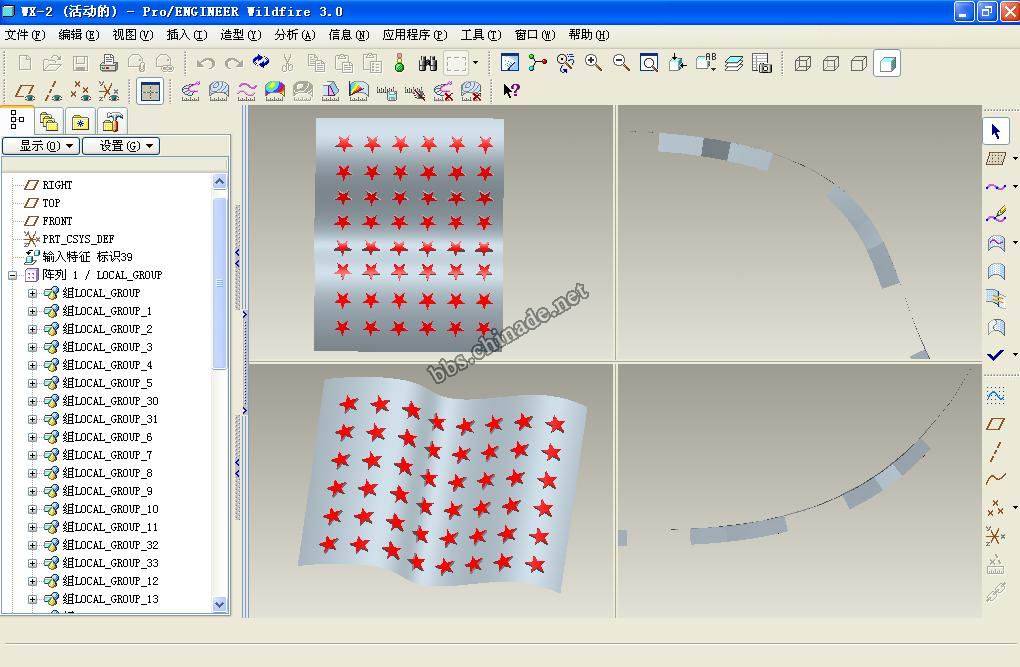The height and width of the screenshot is (667, 1020).
Task: Open the 设置(G) dropdown
Action: [121, 146]
